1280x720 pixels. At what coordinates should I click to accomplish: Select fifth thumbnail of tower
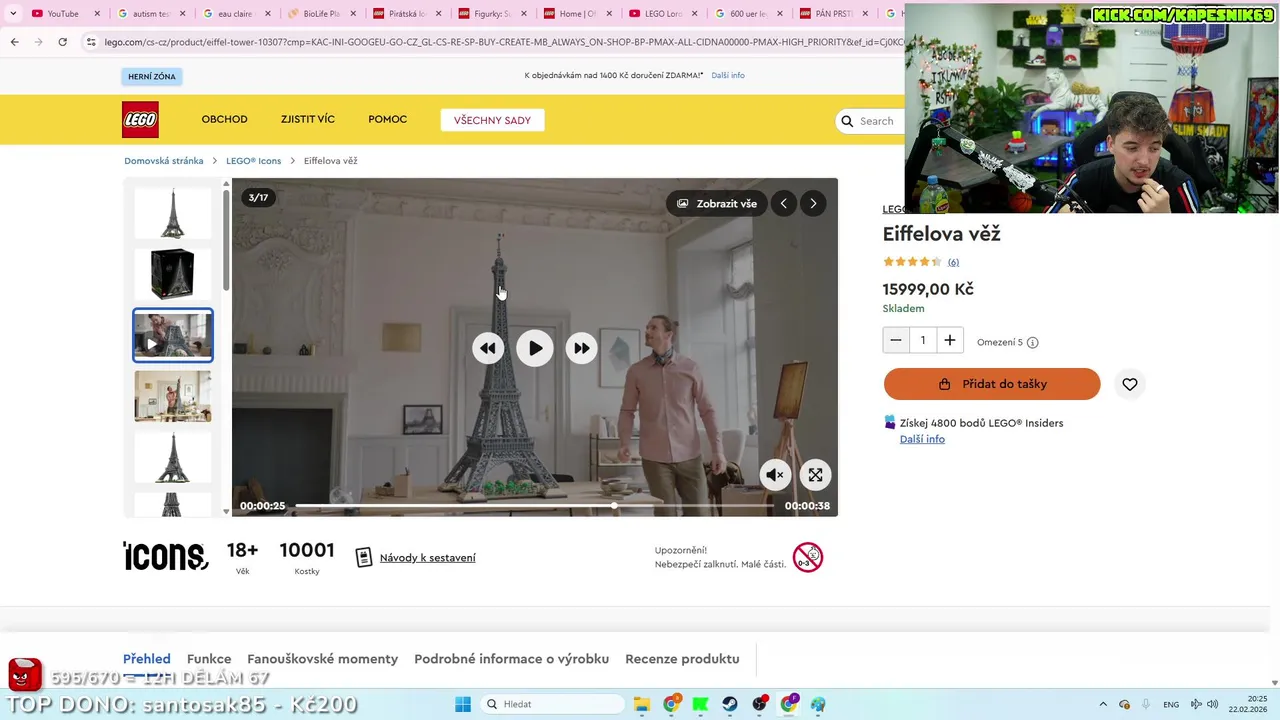point(173,457)
